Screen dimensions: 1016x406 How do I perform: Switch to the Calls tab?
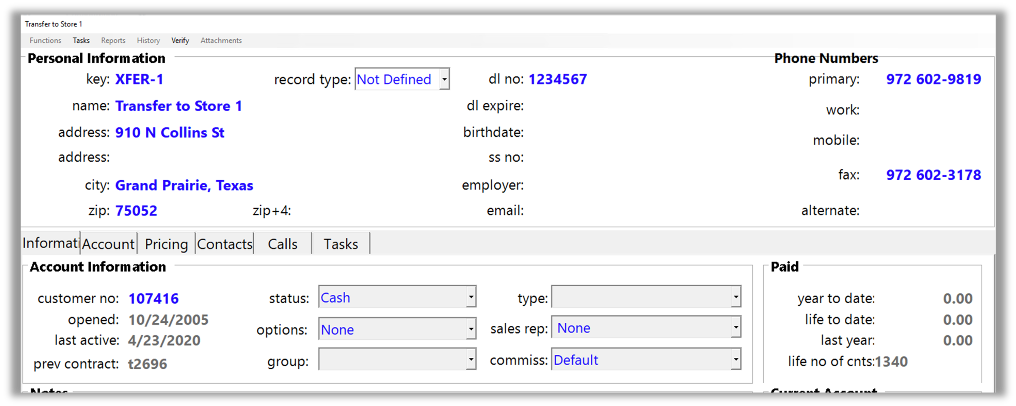click(283, 244)
